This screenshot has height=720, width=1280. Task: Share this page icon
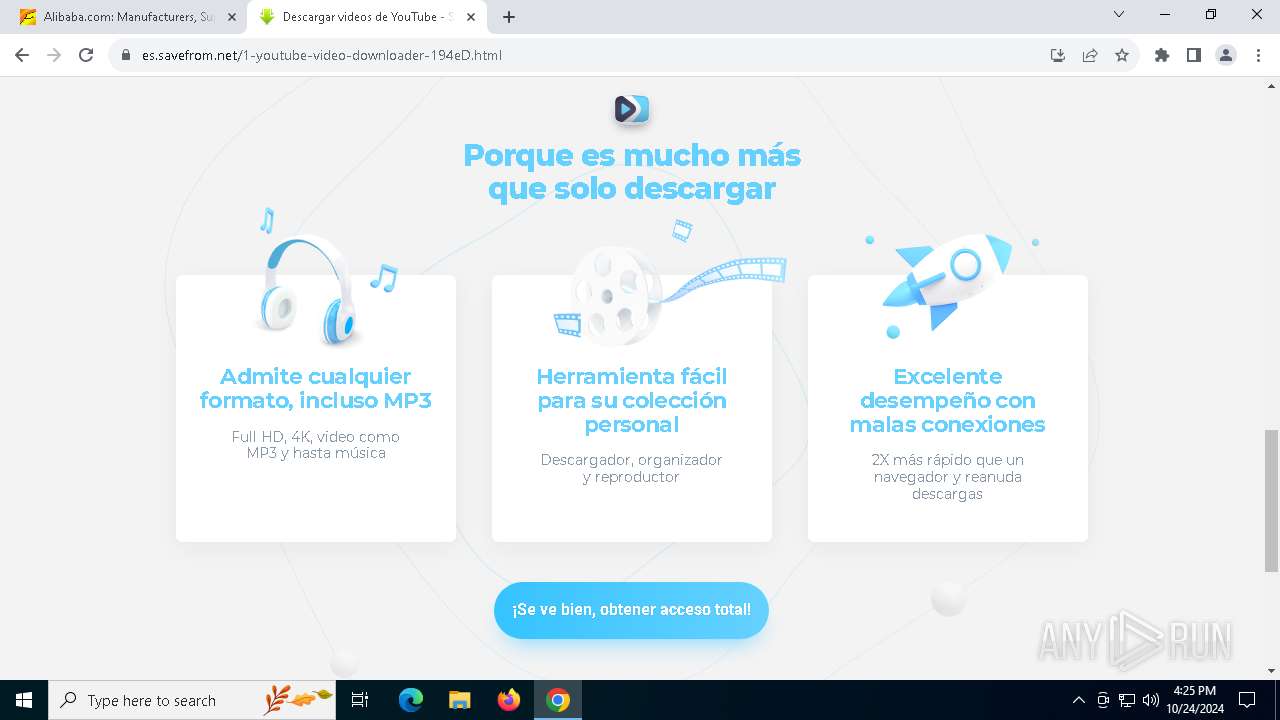pyautogui.click(x=1090, y=55)
